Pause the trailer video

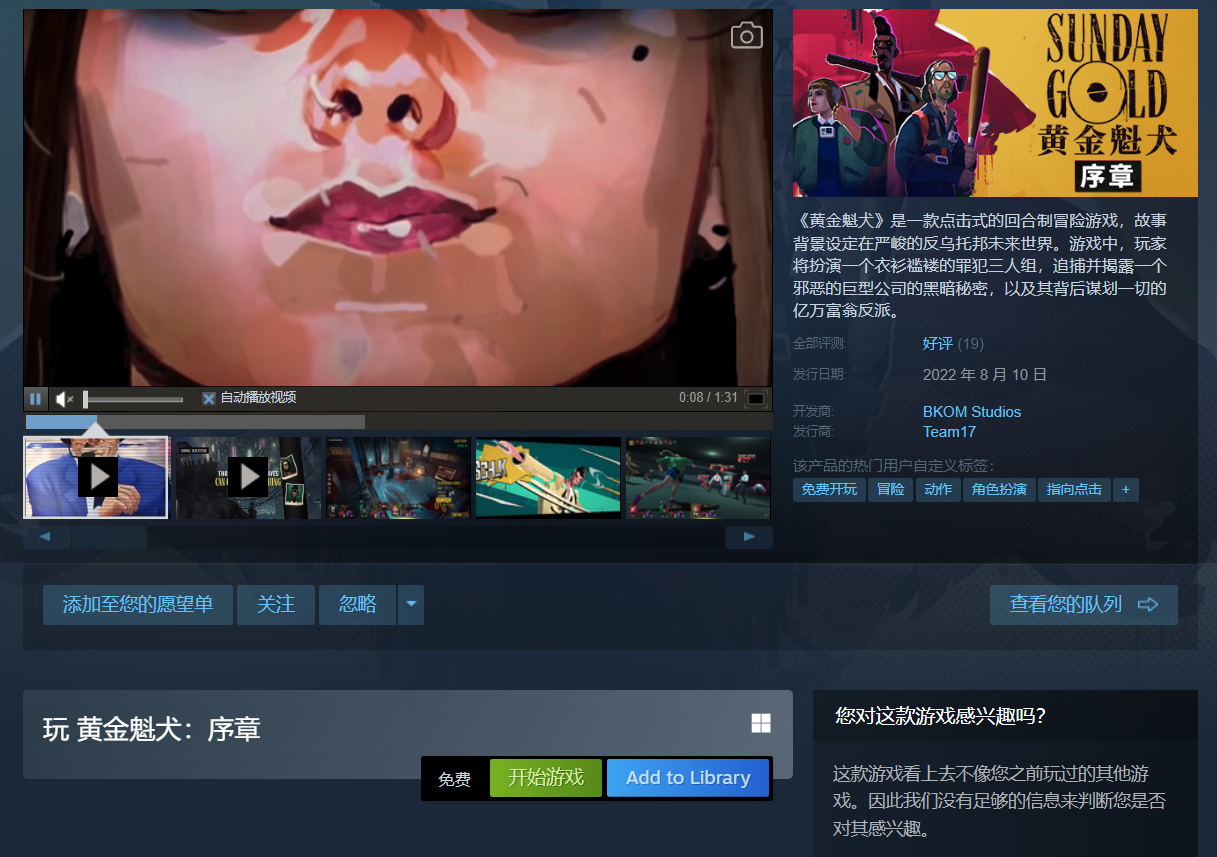(x=36, y=399)
